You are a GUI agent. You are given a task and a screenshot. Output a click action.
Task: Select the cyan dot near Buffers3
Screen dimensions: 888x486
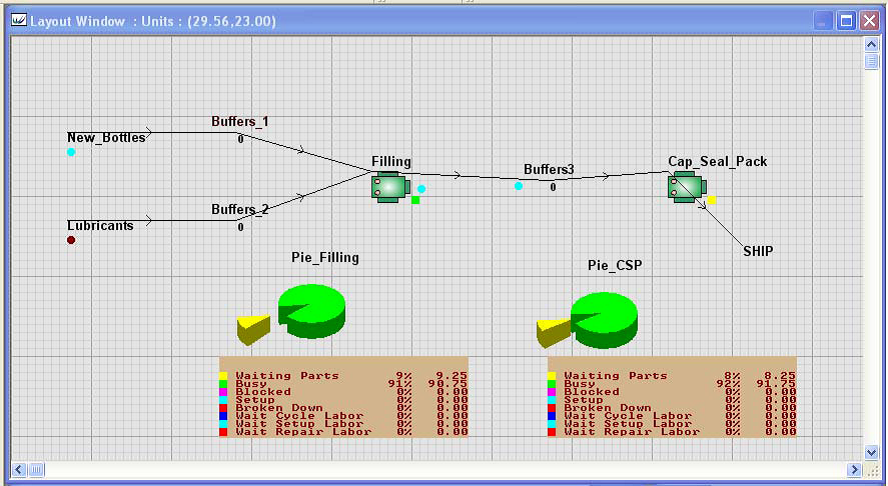click(x=518, y=186)
